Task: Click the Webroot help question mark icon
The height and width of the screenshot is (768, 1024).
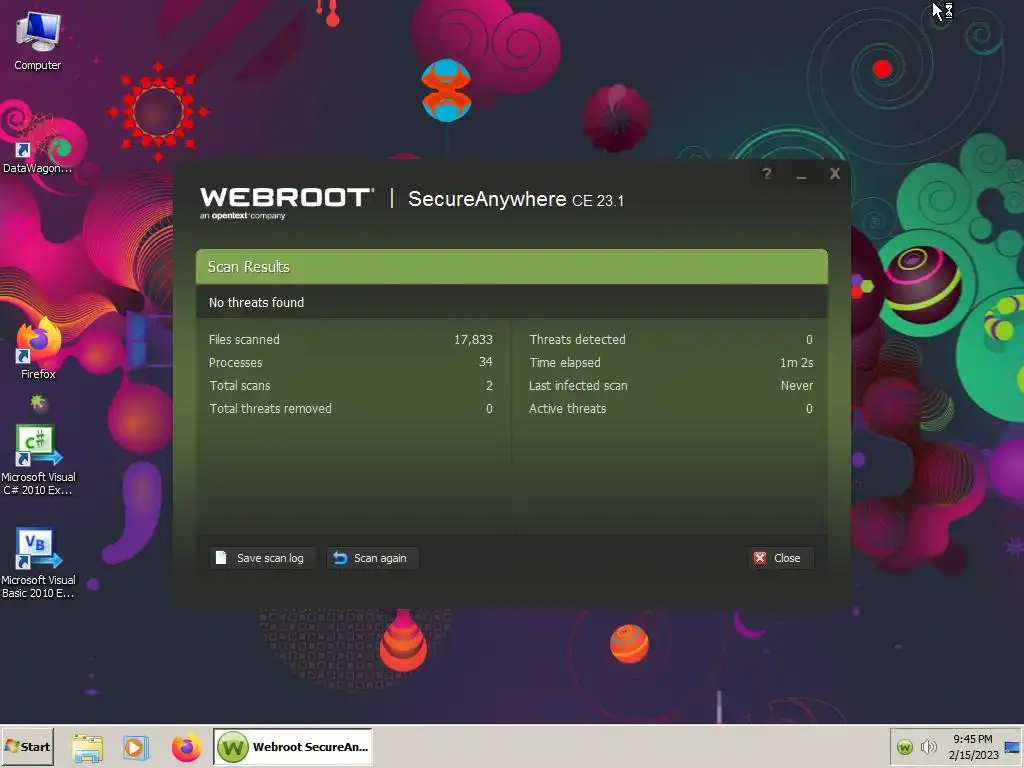Action: pyautogui.click(x=767, y=174)
